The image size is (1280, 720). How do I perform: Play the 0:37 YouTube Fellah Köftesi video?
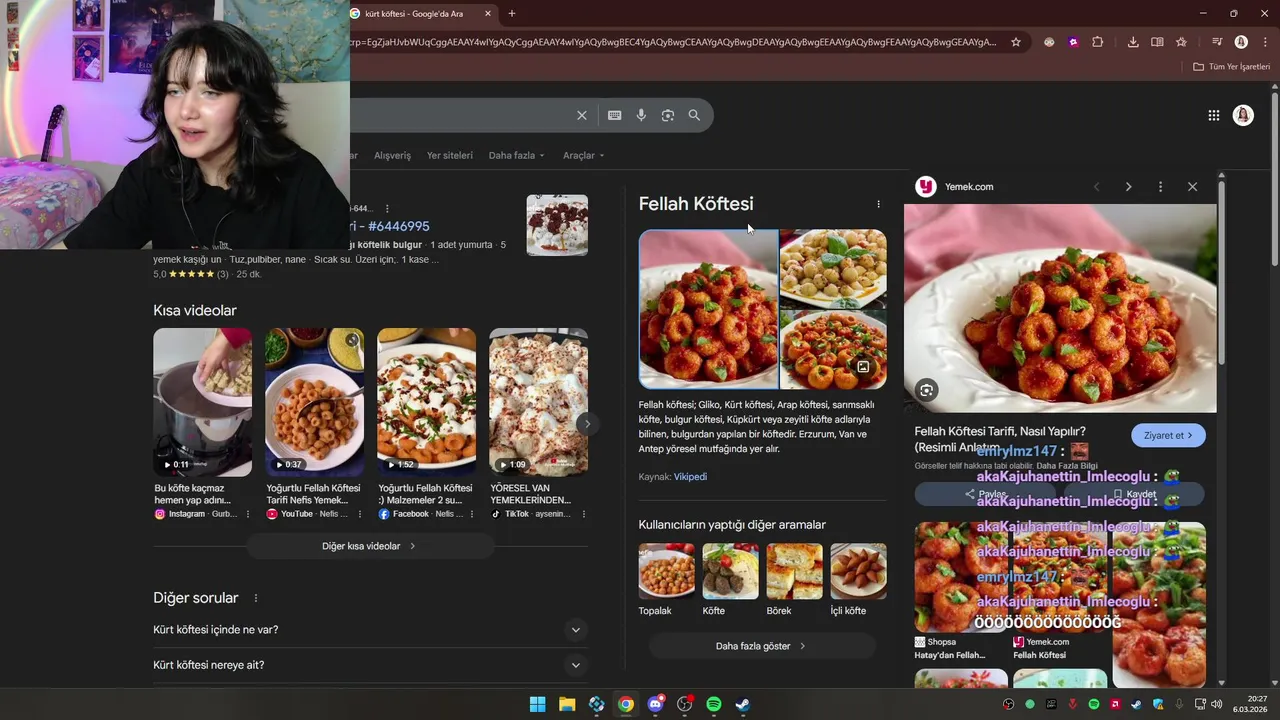coord(314,402)
